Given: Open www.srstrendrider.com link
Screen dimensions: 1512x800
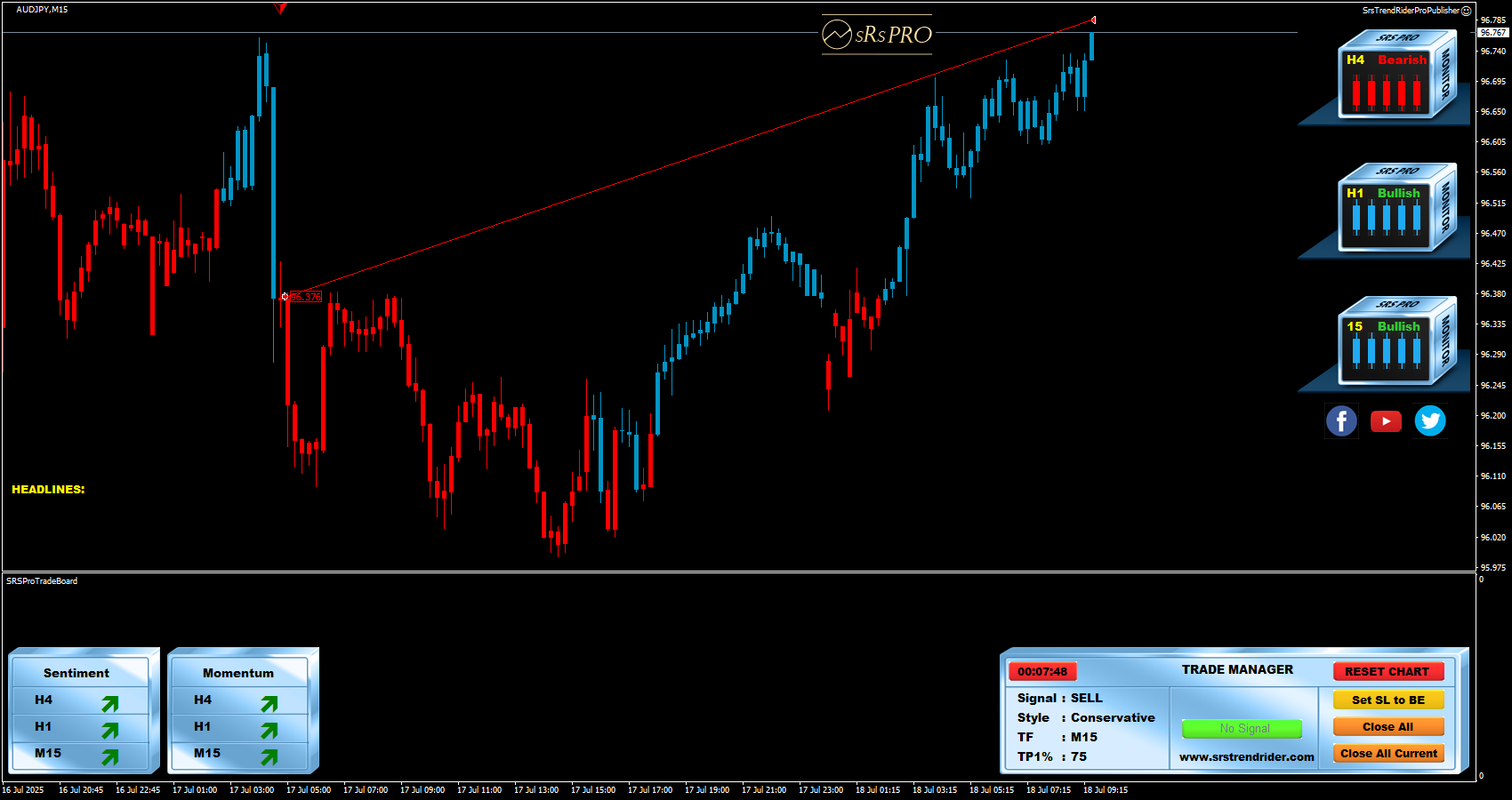Looking at the screenshot, I should tap(1246, 757).
